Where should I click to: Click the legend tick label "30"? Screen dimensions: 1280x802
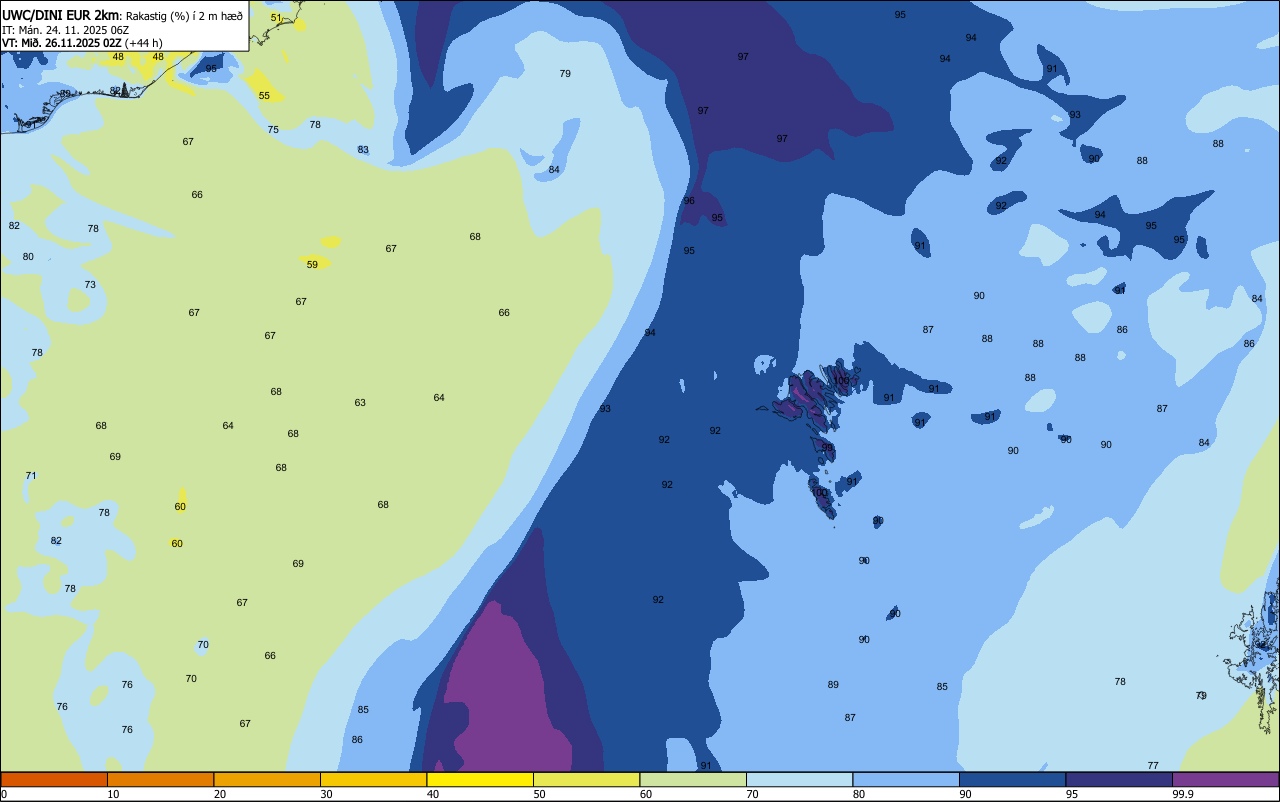click(x=326, y=794)
